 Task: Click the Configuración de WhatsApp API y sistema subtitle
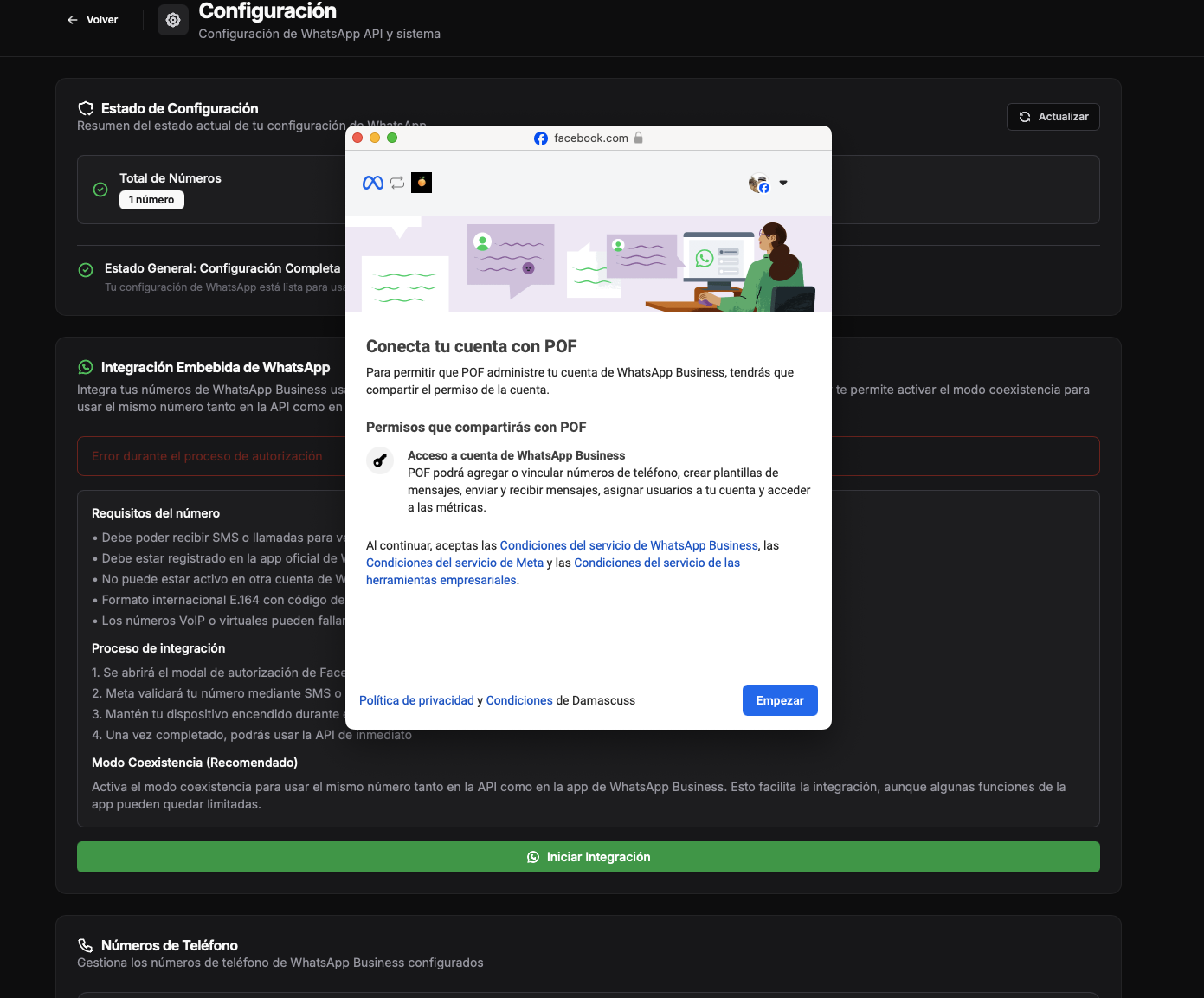coord(319,34)
